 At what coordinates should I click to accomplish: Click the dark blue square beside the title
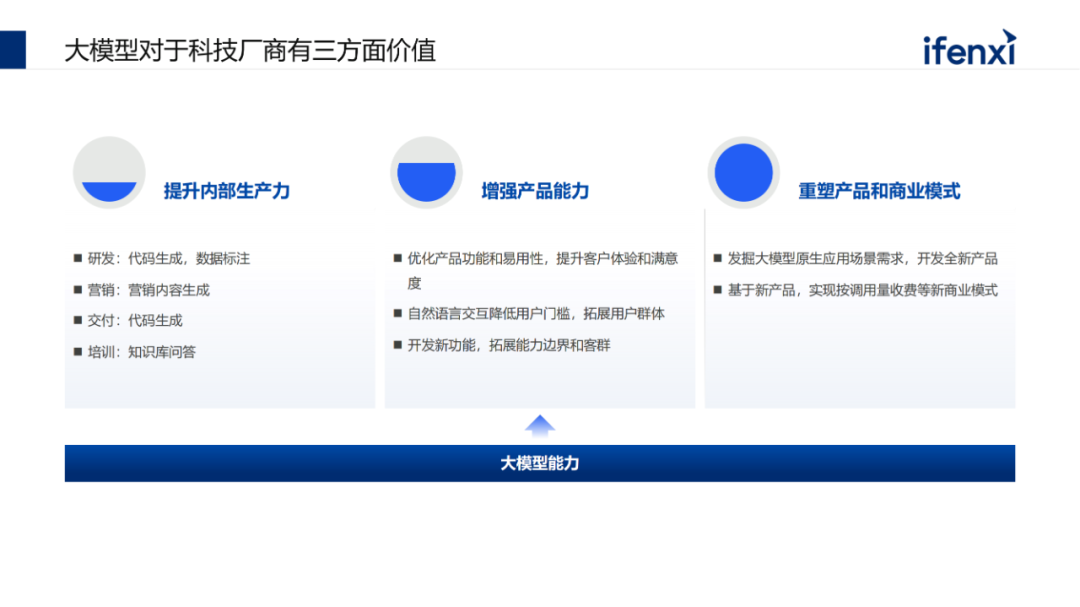[13, 50]
